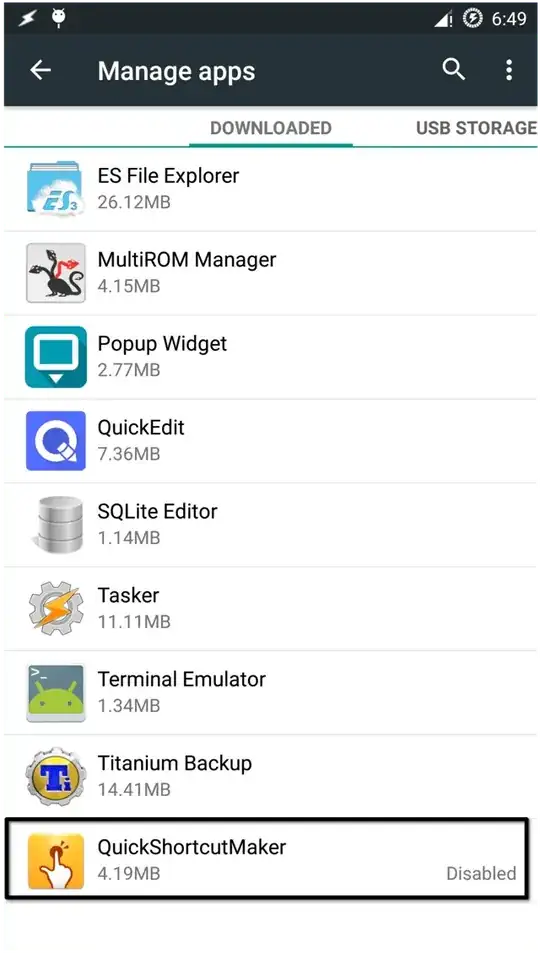Viewport: 540px width, 953px height.
Task: Open Tasker app details
Action: coord(271,608)
